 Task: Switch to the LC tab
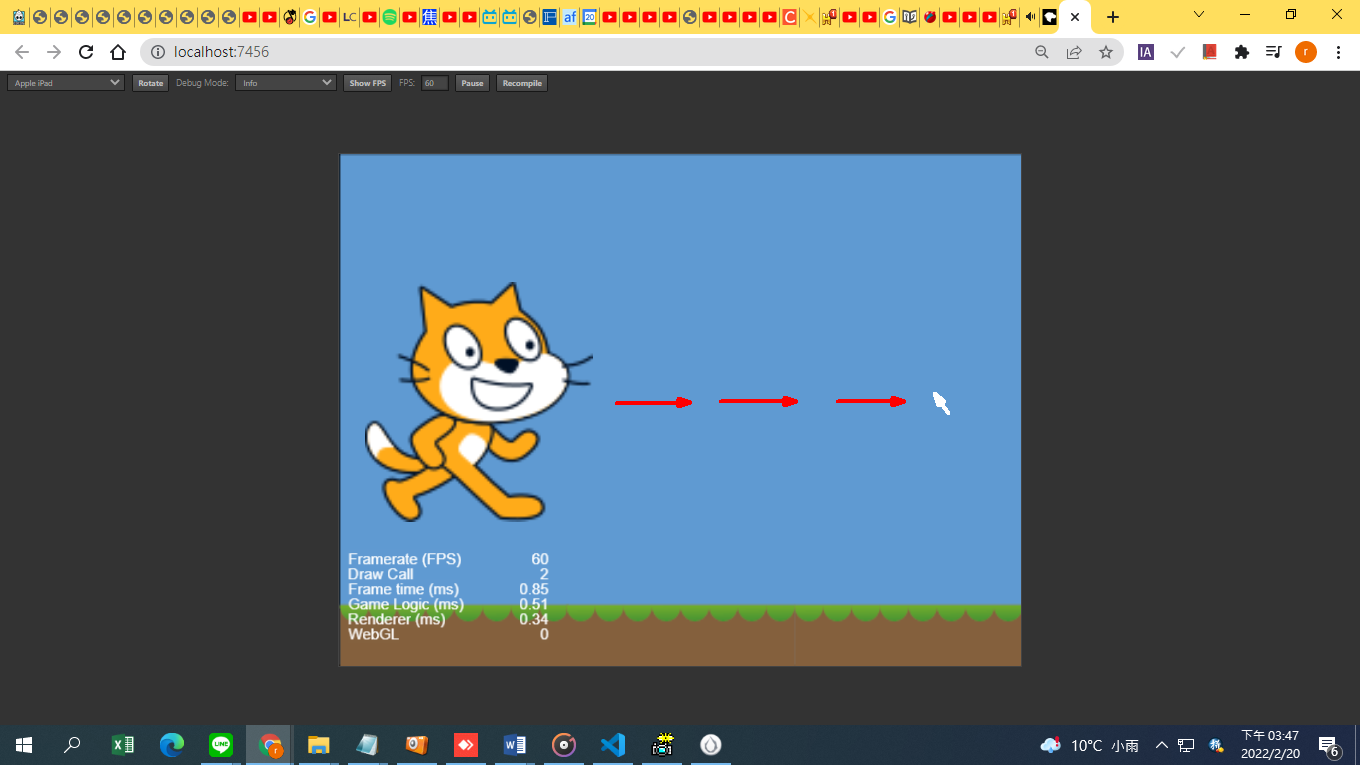point(349,17)
